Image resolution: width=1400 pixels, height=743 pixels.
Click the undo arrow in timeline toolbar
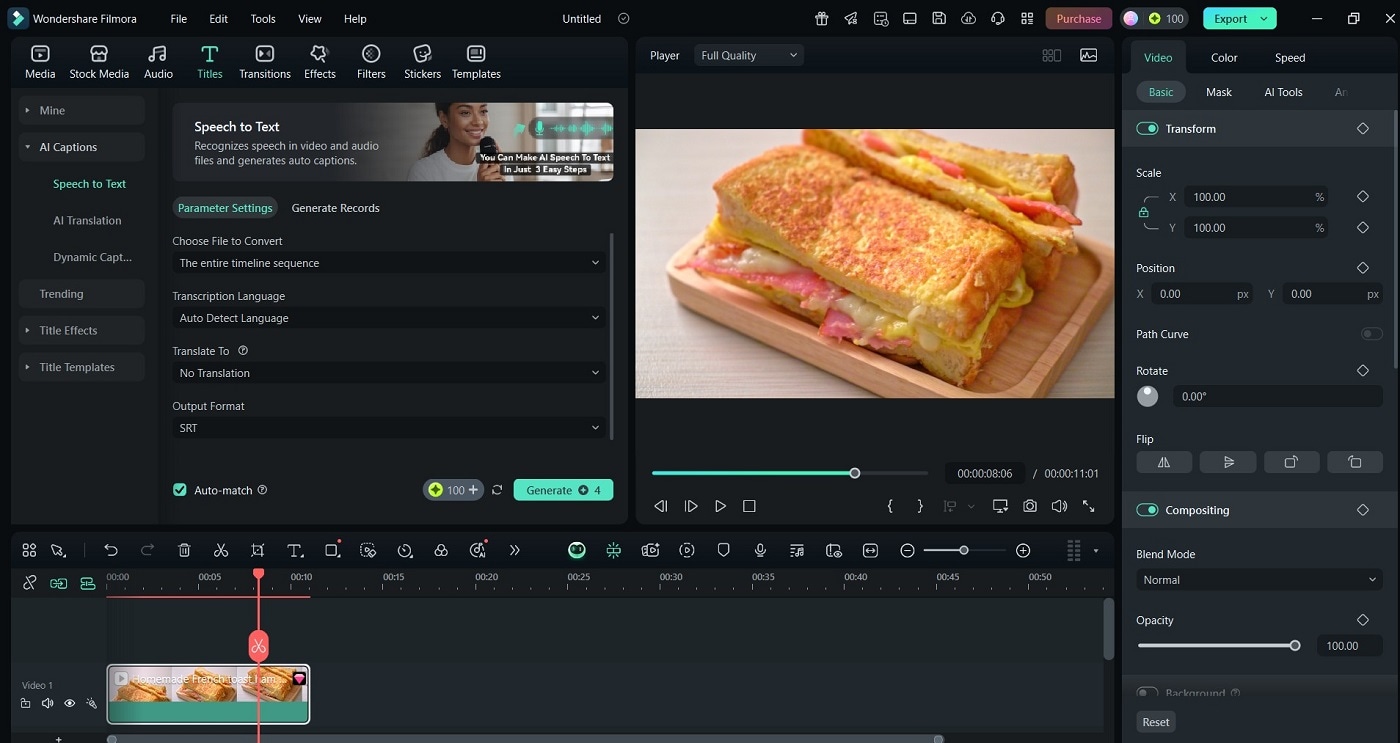[x=111, y=550]
